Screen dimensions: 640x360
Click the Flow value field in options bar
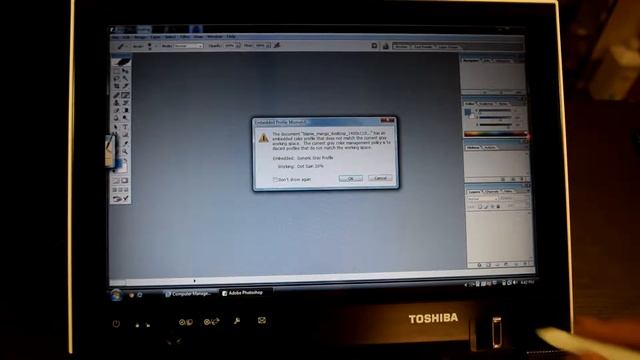coord(260,46)
